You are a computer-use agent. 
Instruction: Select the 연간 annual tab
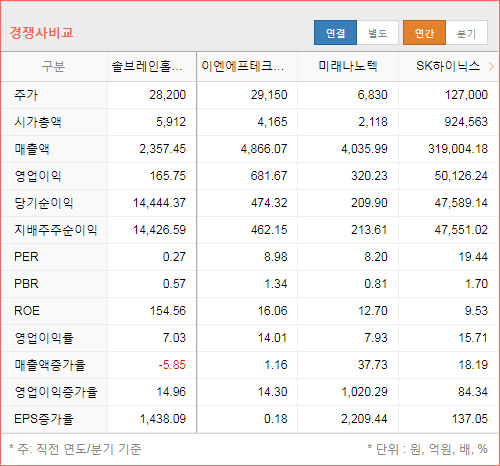424,33
